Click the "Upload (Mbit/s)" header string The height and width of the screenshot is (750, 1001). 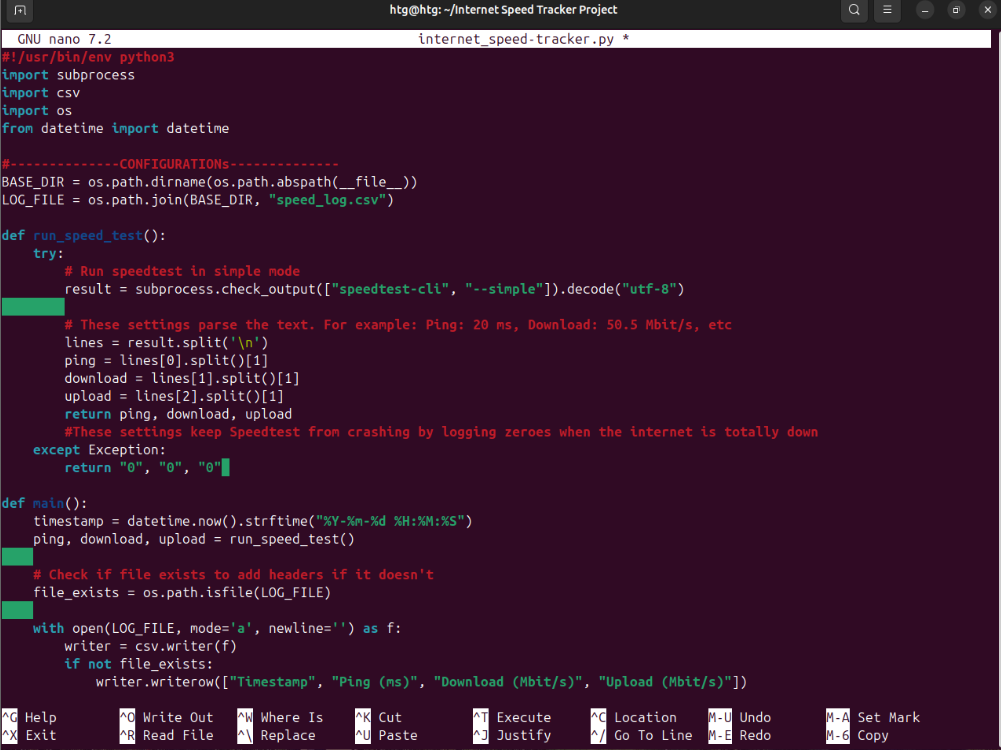665,682
